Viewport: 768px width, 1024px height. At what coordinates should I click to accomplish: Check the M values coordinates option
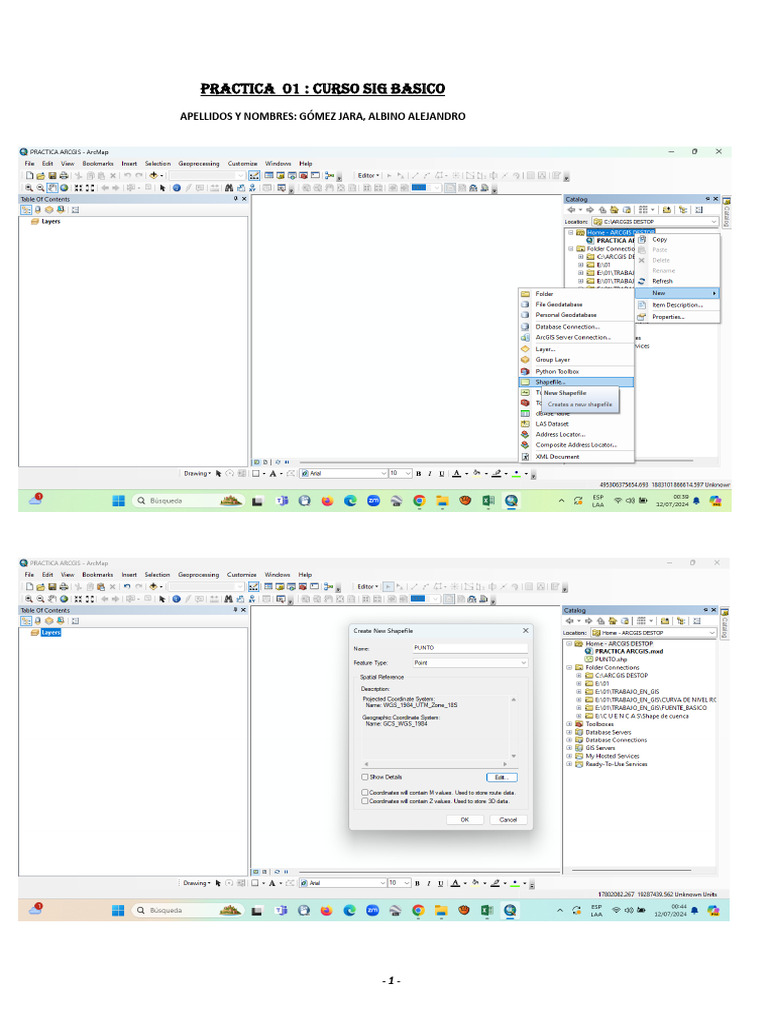pyautogui.click(x=365, y=791)
